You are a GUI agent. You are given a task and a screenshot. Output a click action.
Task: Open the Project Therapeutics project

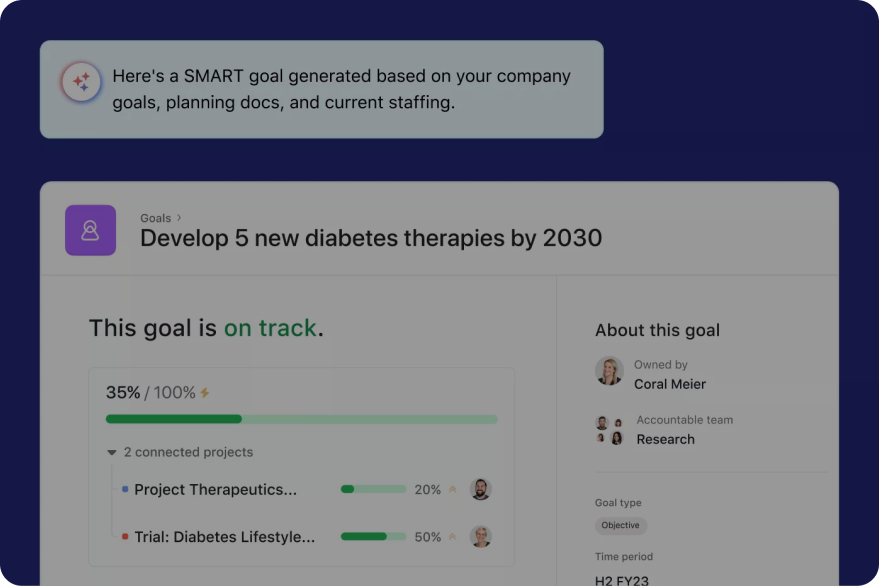[215, 490]
